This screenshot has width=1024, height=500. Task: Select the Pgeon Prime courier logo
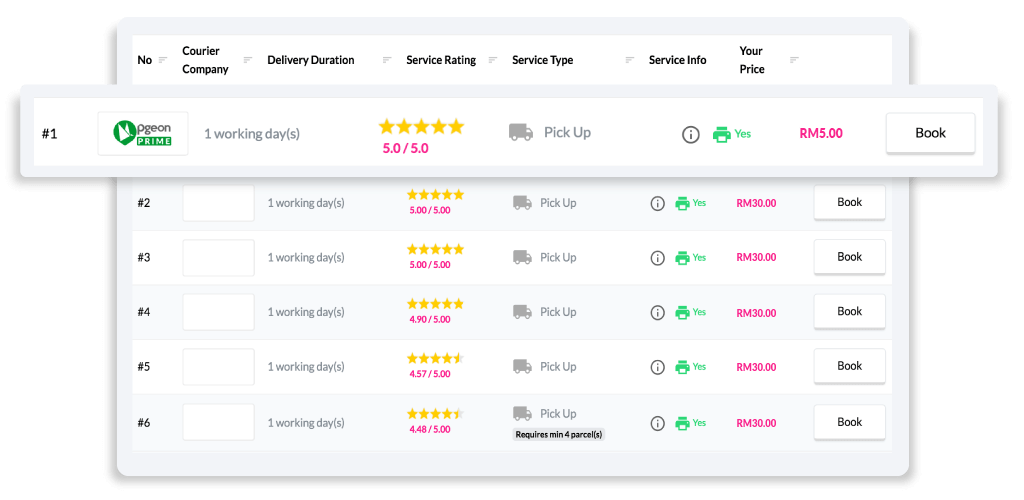(143, 133)
